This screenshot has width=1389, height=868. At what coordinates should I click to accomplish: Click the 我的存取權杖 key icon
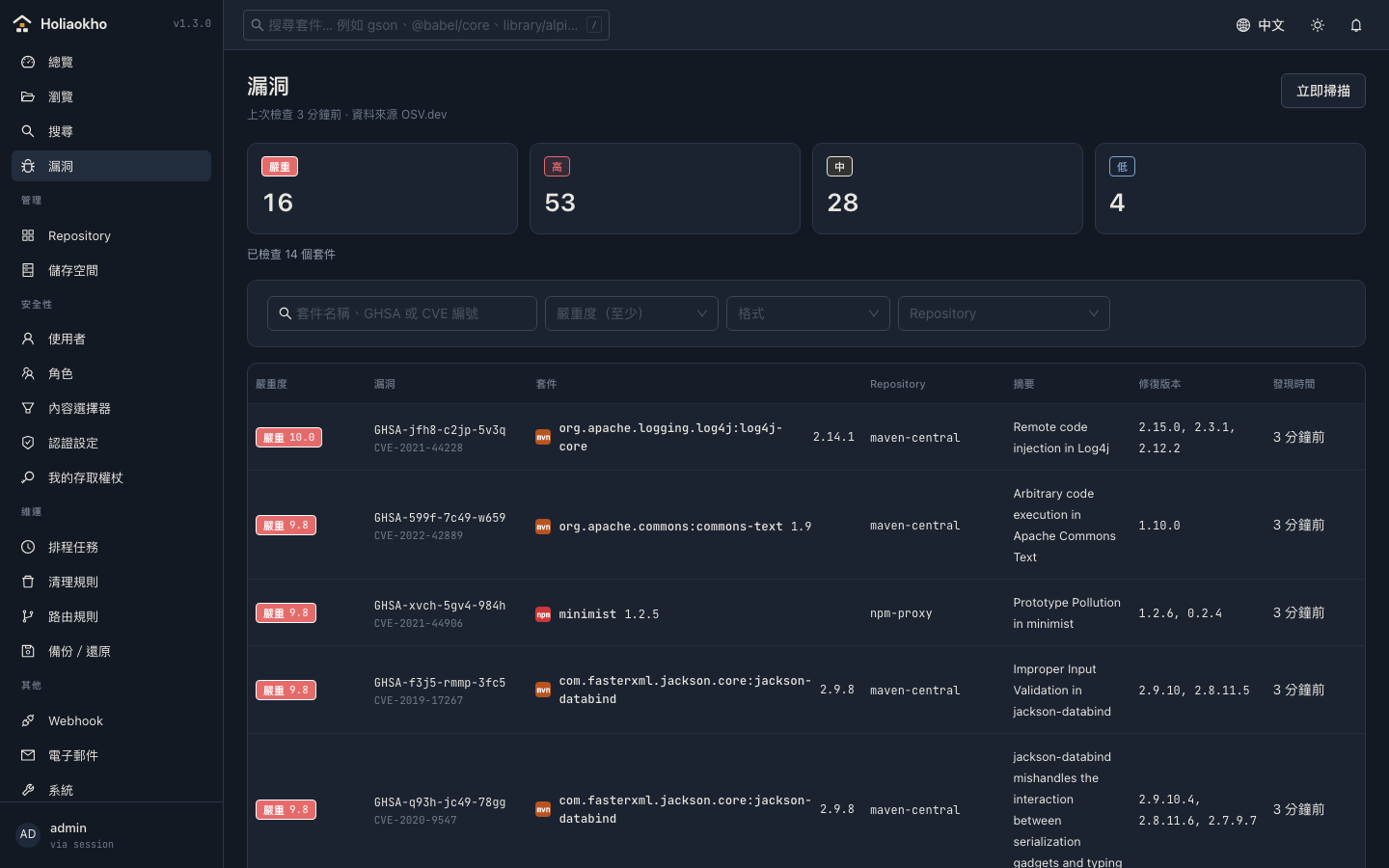coord(28,477)
